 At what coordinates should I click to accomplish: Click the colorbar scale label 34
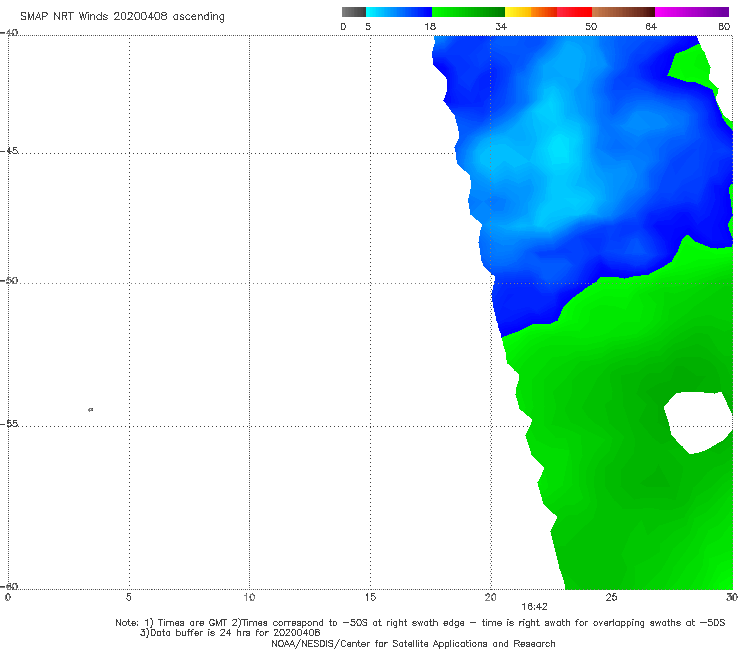pos(501,26)
